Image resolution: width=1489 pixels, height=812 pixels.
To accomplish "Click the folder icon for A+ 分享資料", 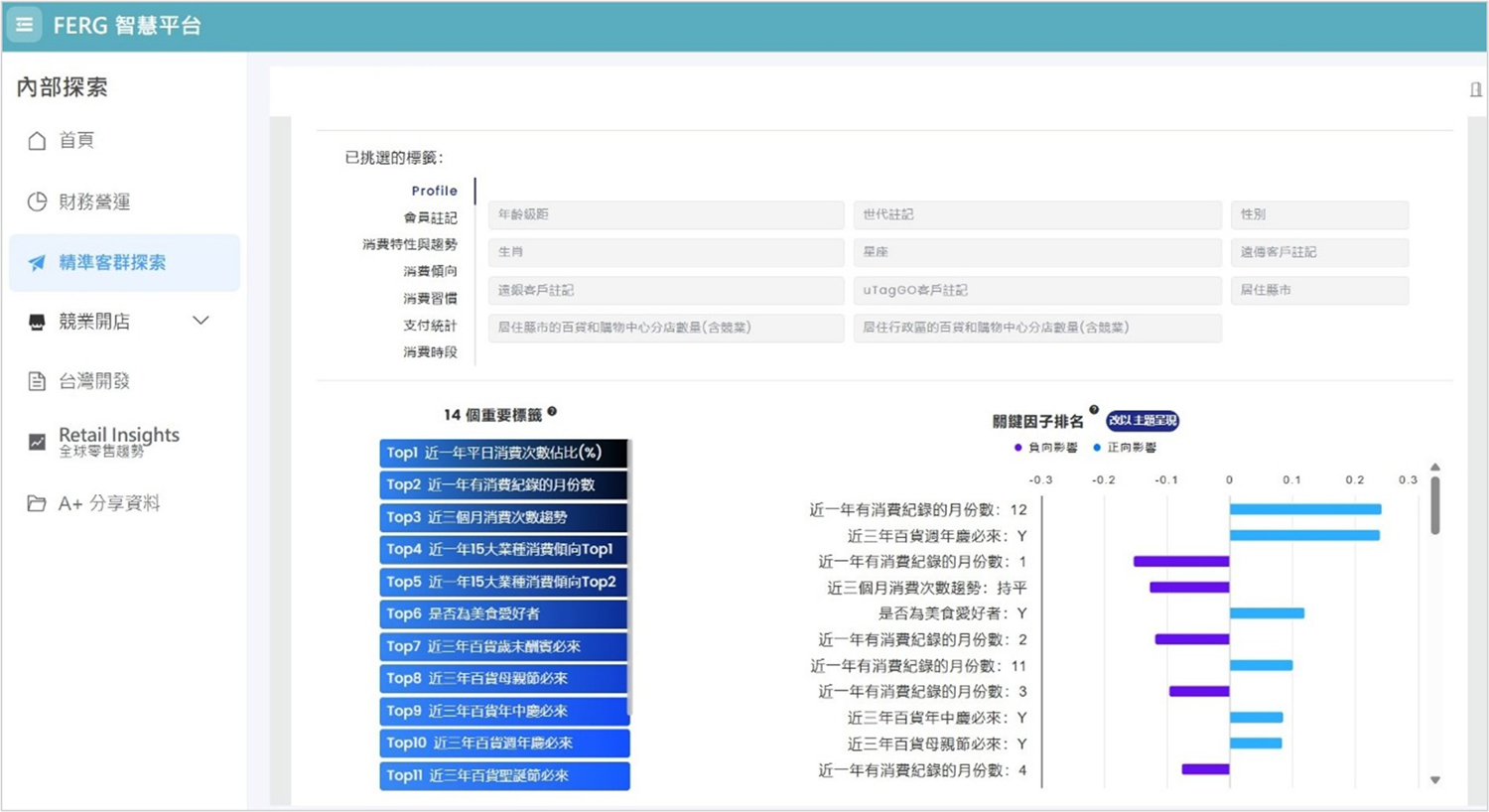I will 37,503.
